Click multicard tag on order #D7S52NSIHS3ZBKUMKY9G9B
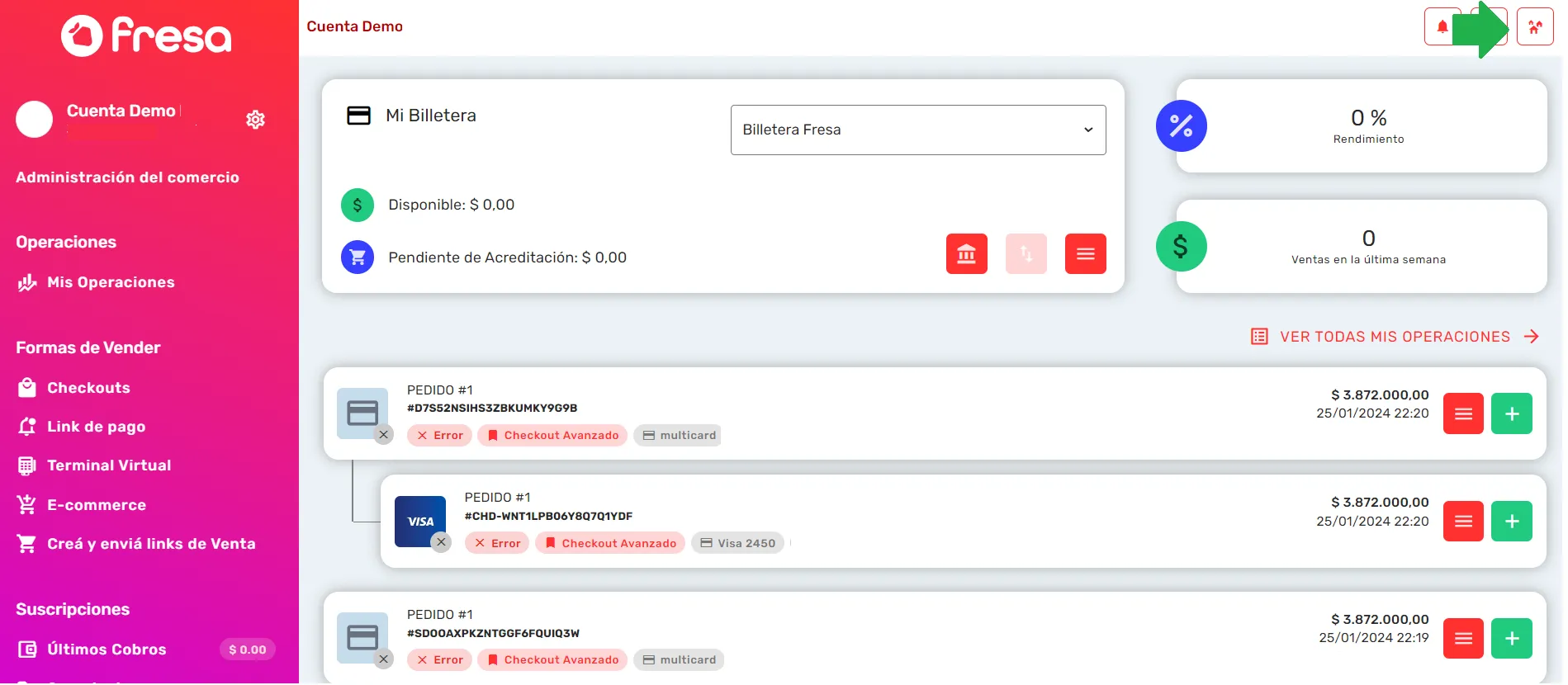This screenshot has width=1568, height=685. (678, 436)
